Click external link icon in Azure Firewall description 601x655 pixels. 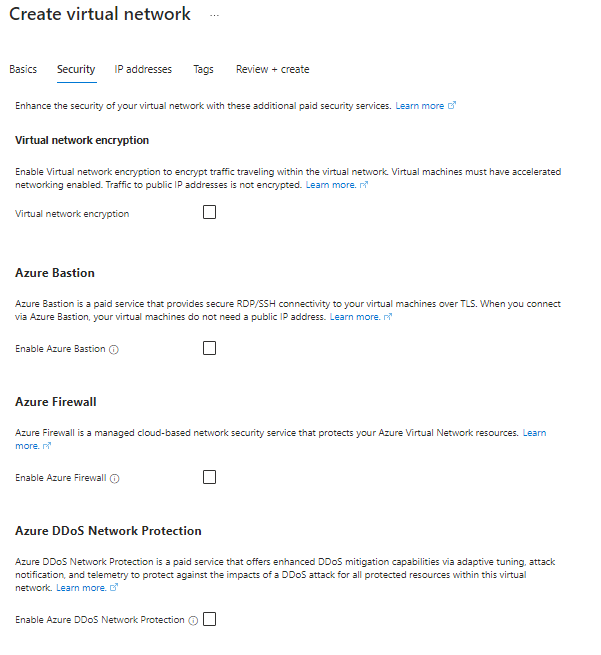point(47,446)
